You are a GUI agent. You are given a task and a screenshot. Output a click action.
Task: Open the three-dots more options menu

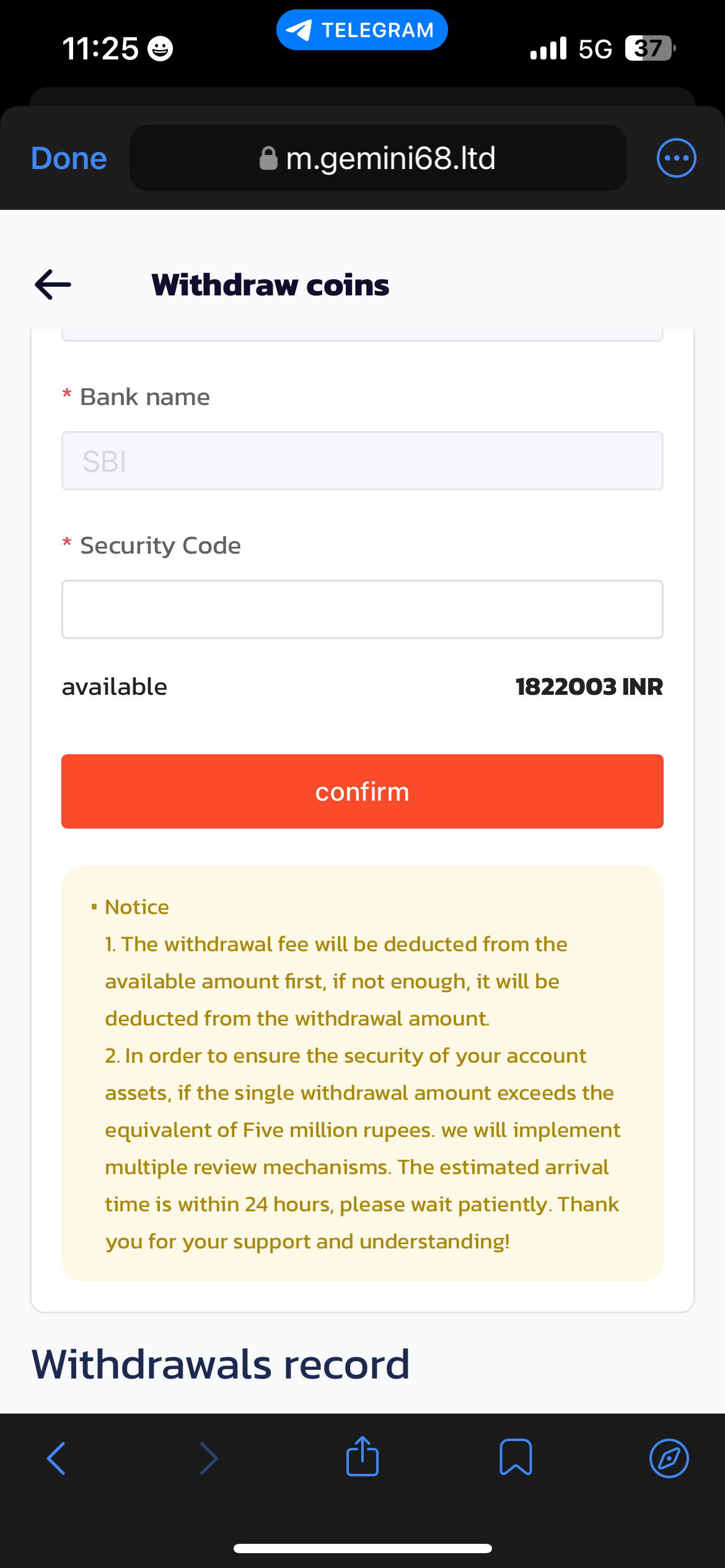(x=676, y=158)
